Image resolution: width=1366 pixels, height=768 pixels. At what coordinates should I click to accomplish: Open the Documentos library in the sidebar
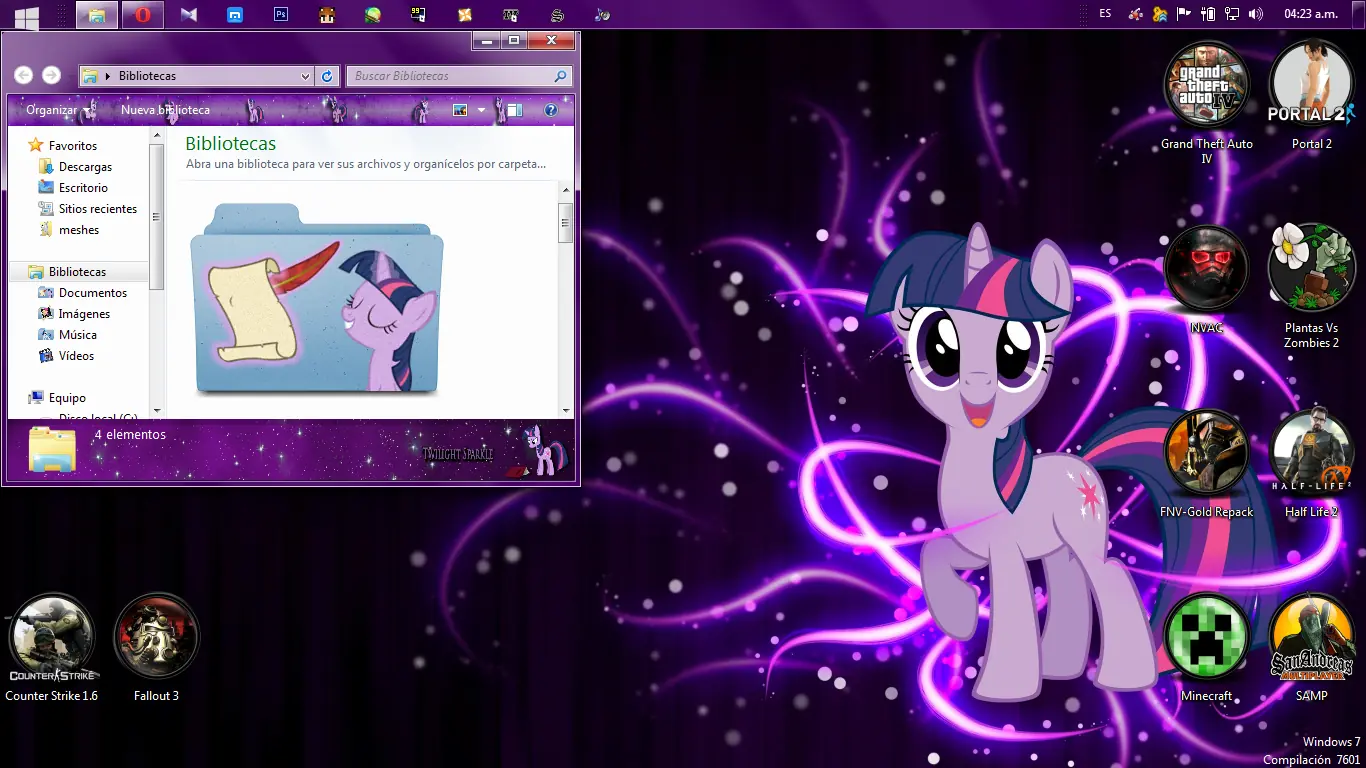point(83,292)
